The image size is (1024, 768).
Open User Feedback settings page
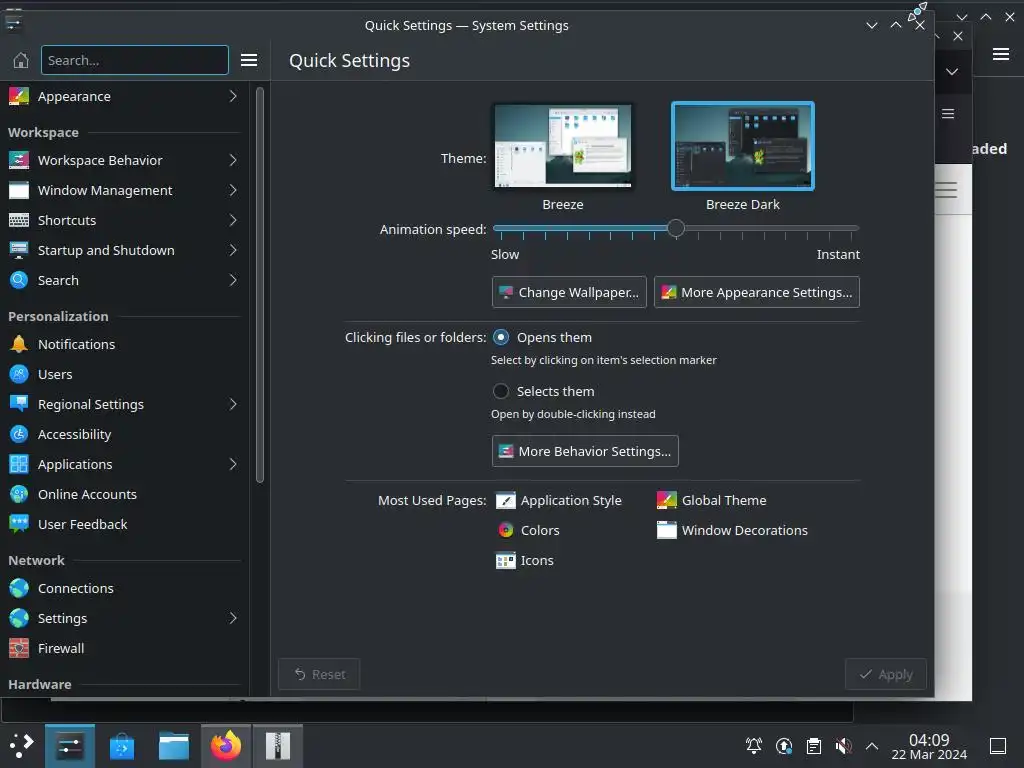(124, 524)
